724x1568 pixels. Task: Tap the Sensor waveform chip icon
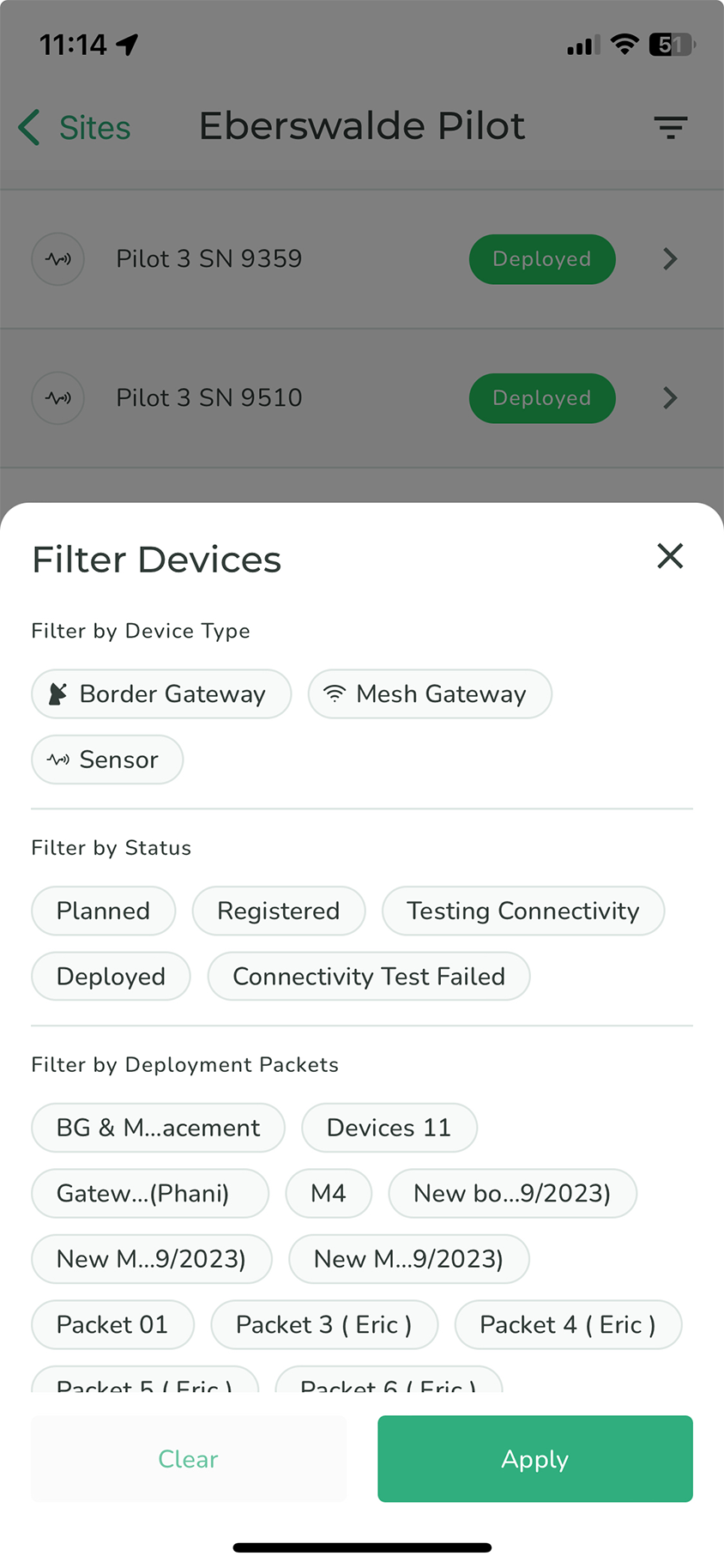point(58,760)
